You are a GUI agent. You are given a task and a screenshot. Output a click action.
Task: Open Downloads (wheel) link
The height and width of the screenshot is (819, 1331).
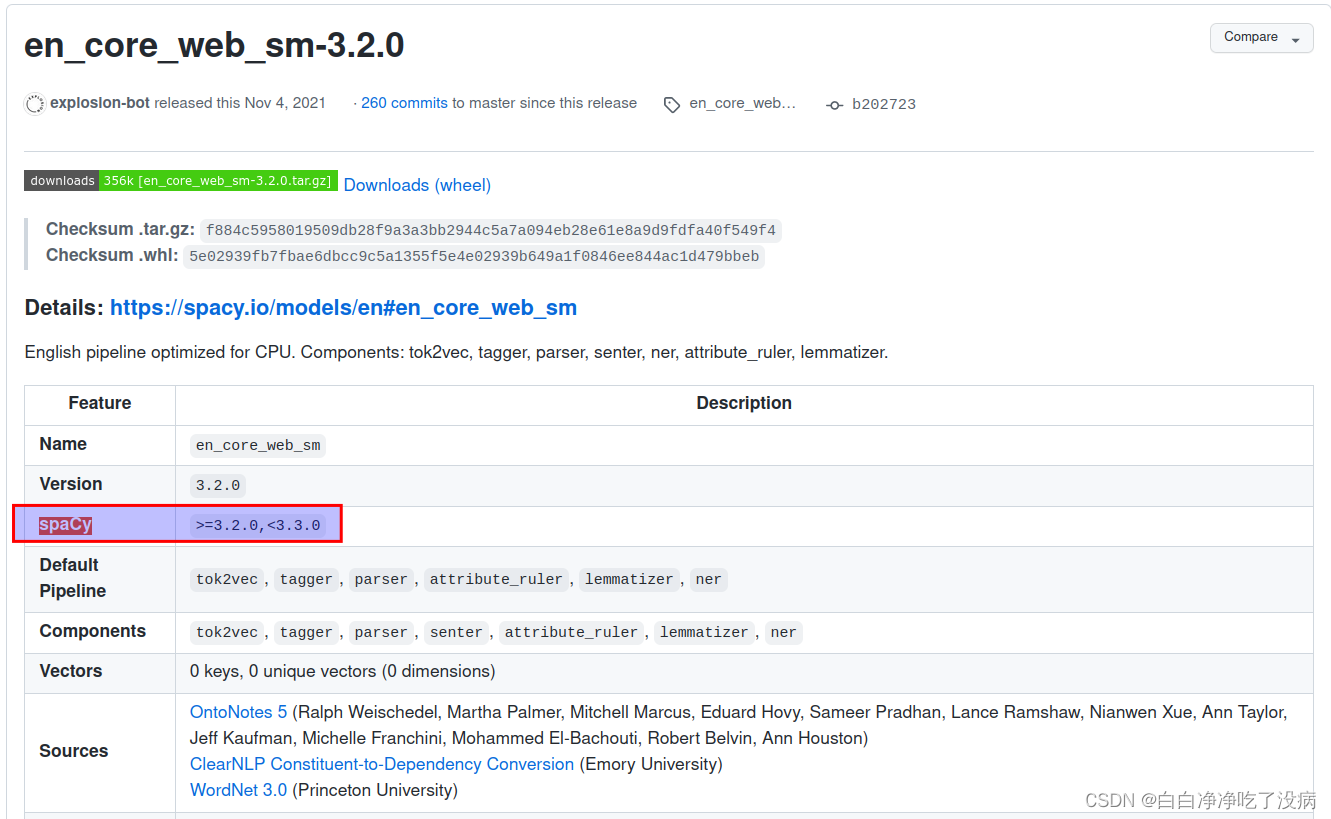(417, 185)
